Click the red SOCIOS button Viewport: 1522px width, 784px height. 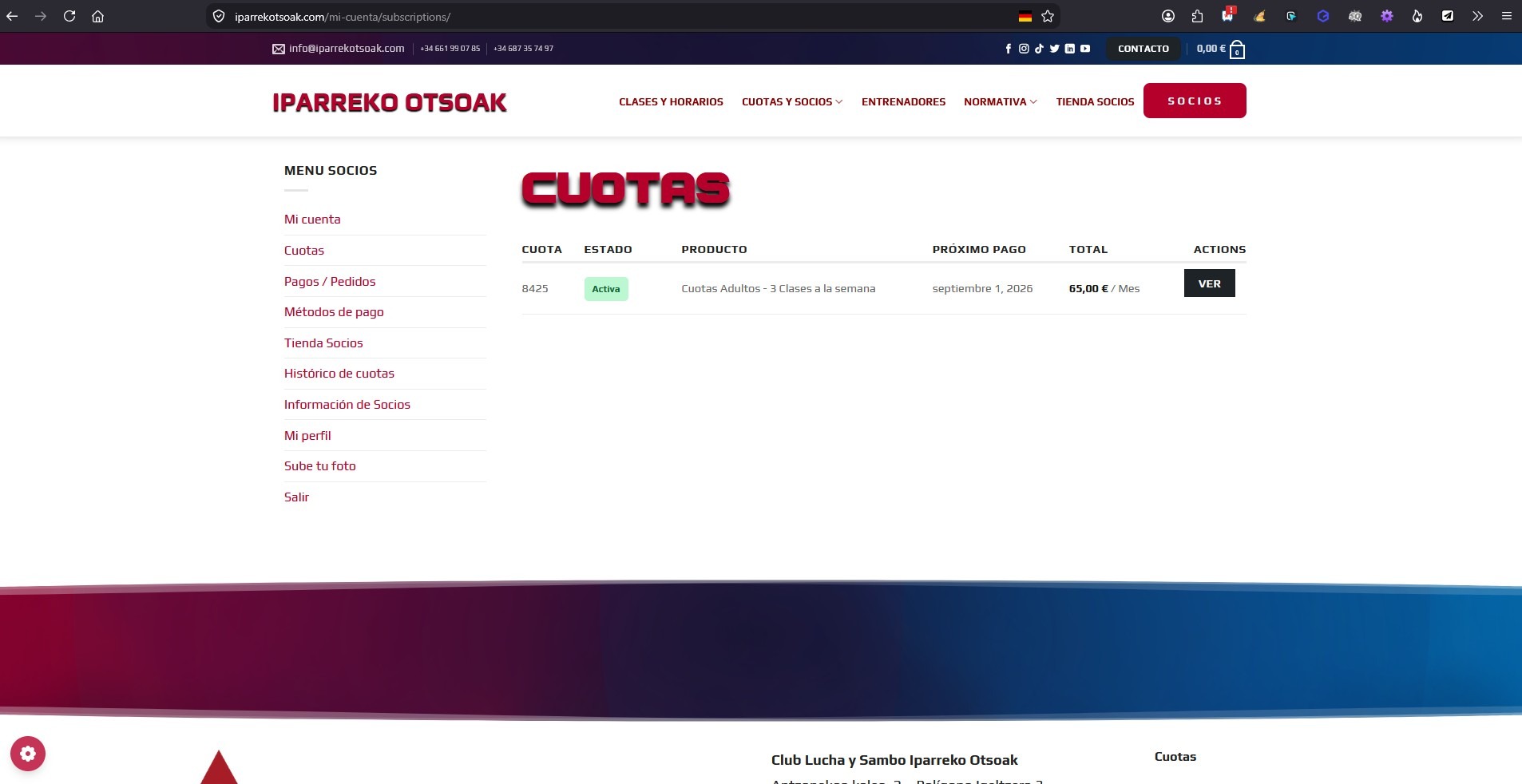click(1195, 101)
